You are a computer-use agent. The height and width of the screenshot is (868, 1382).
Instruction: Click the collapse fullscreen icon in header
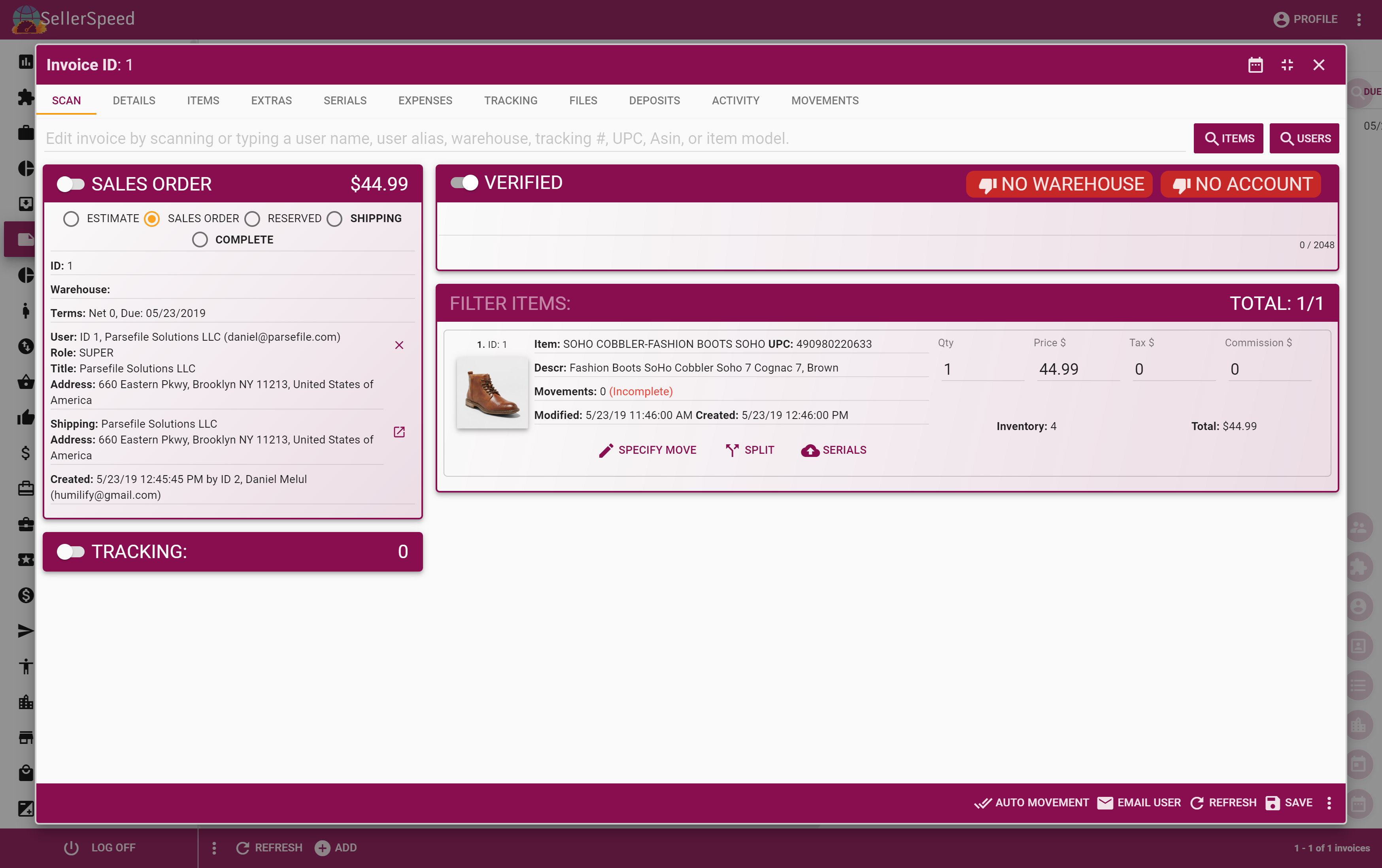(1287, 65)
